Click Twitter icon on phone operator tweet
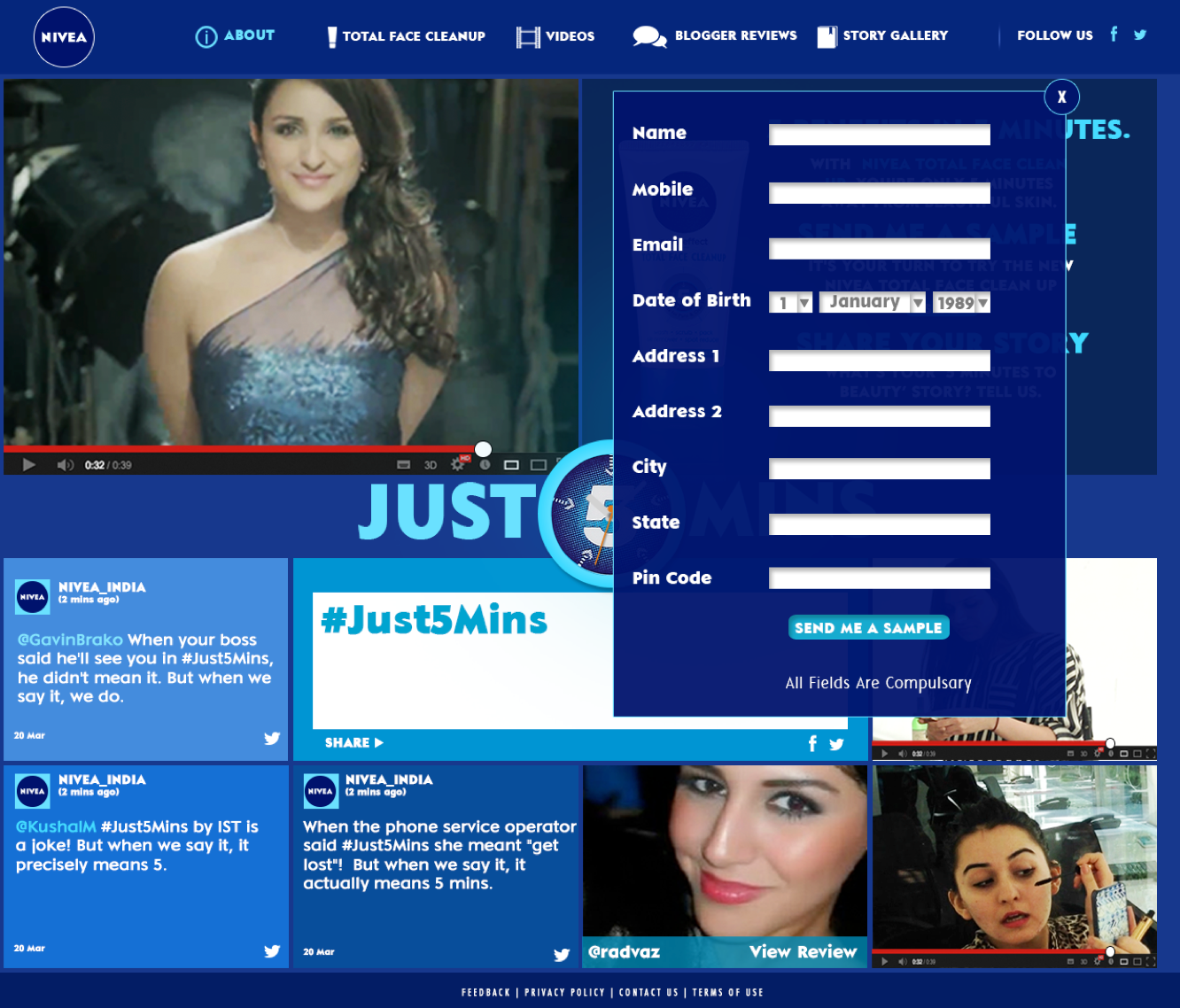 562,954
